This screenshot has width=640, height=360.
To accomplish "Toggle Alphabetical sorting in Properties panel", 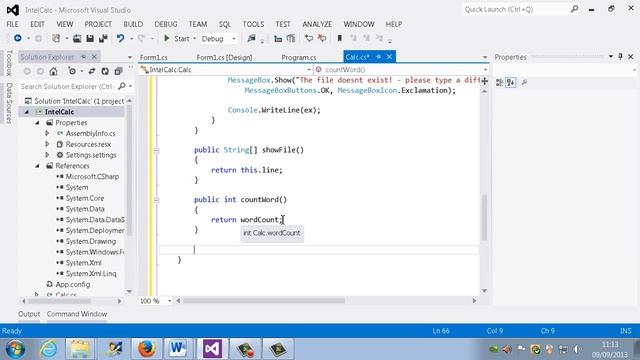I will pyautogui.click(x=511, y=82).
